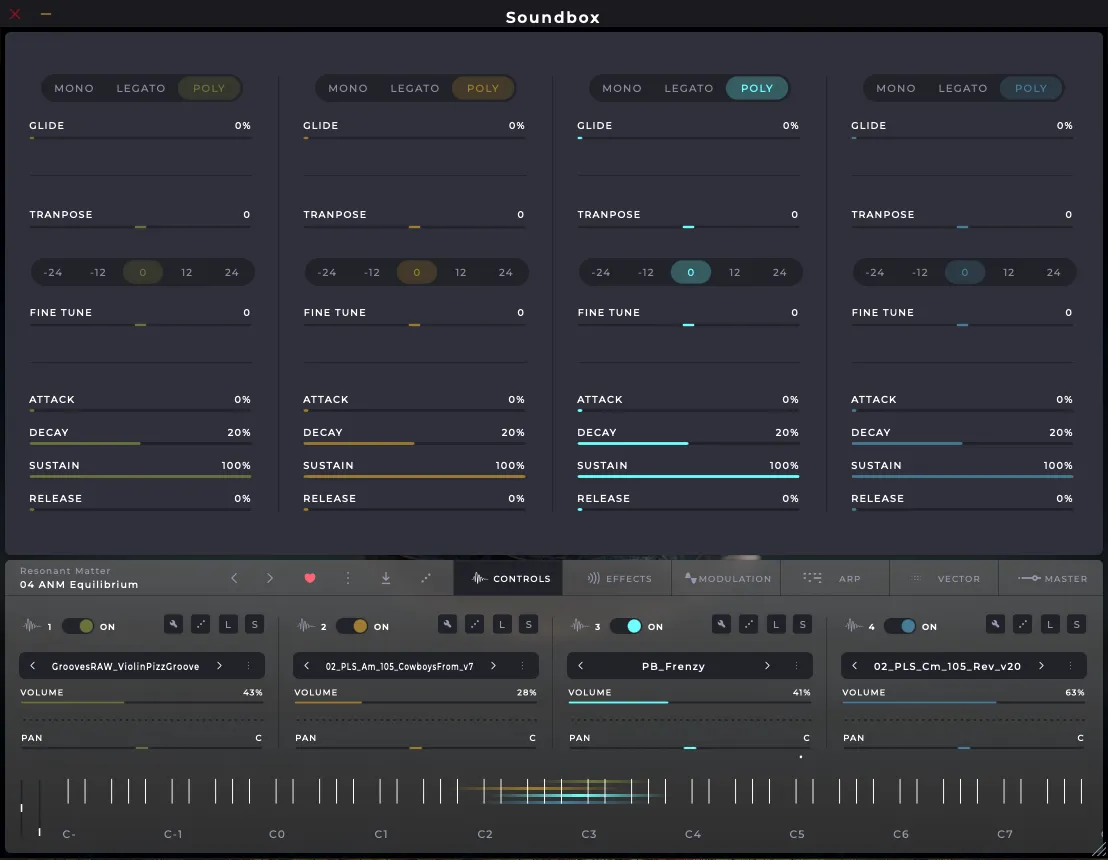Image resolution: width=1108 pixels, height=860 pixels.
Task: Open the wrench settings for layer 3
Action: click(721, 625)
